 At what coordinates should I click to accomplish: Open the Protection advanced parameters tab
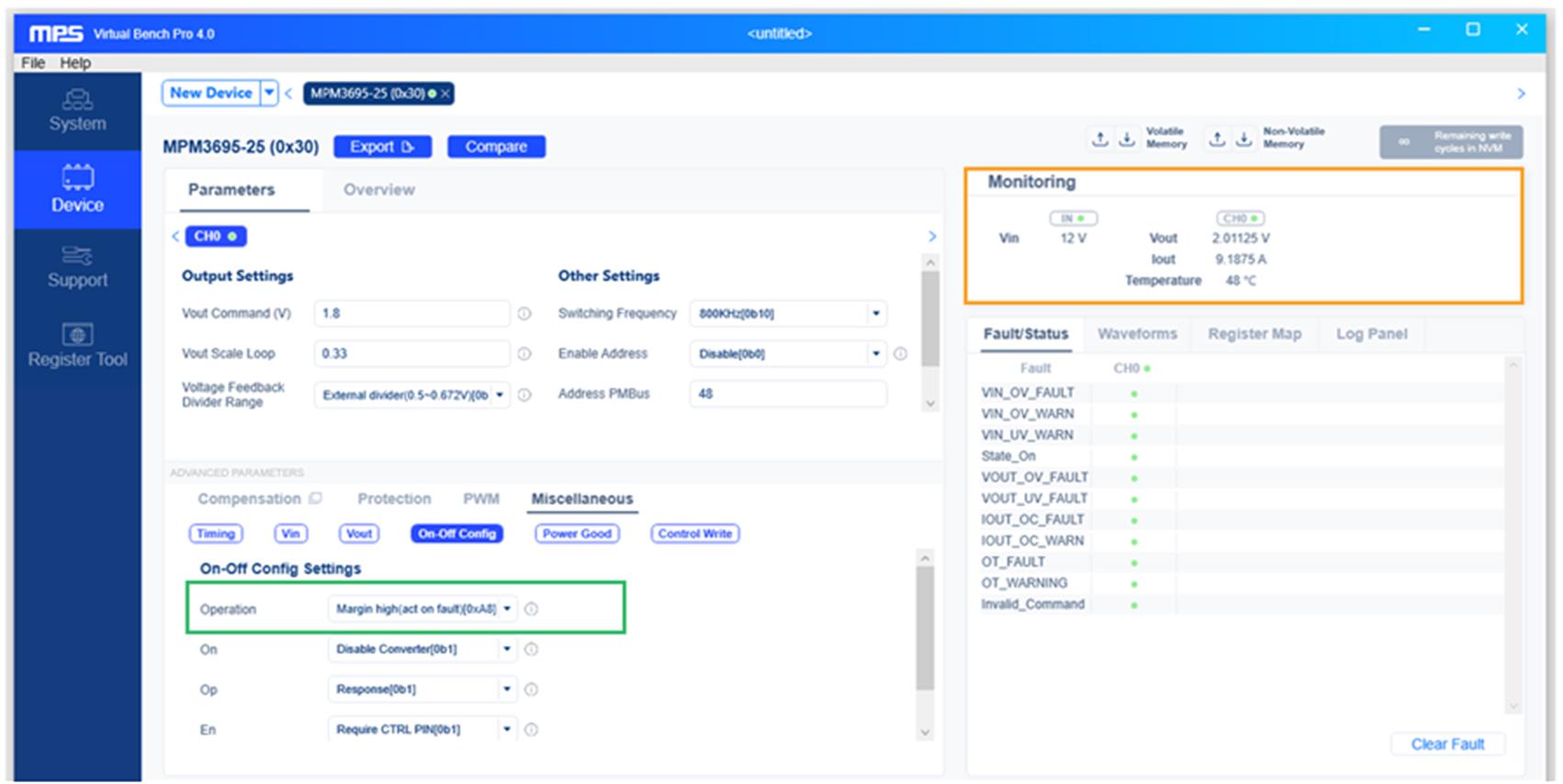click(x=394, y=498)
